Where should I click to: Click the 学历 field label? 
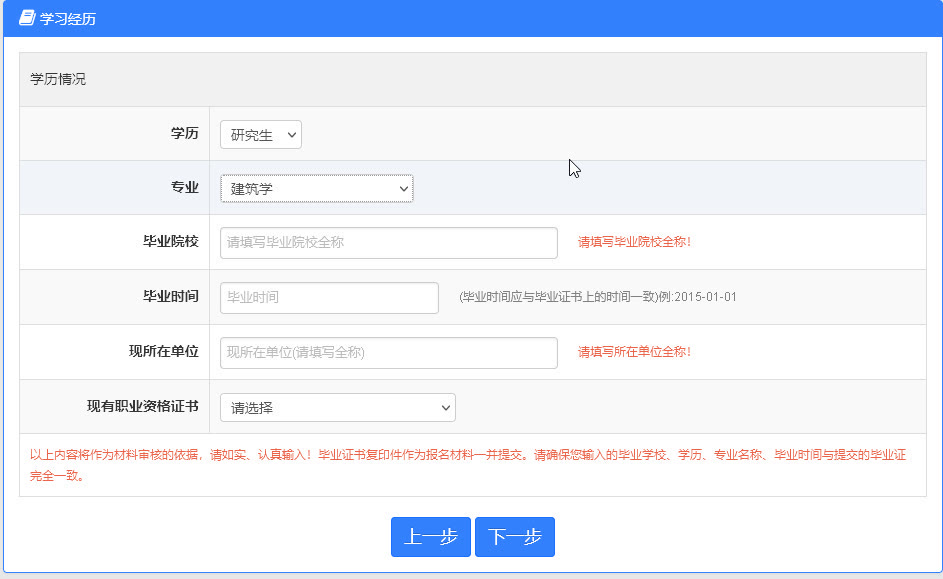pos(185,133)
